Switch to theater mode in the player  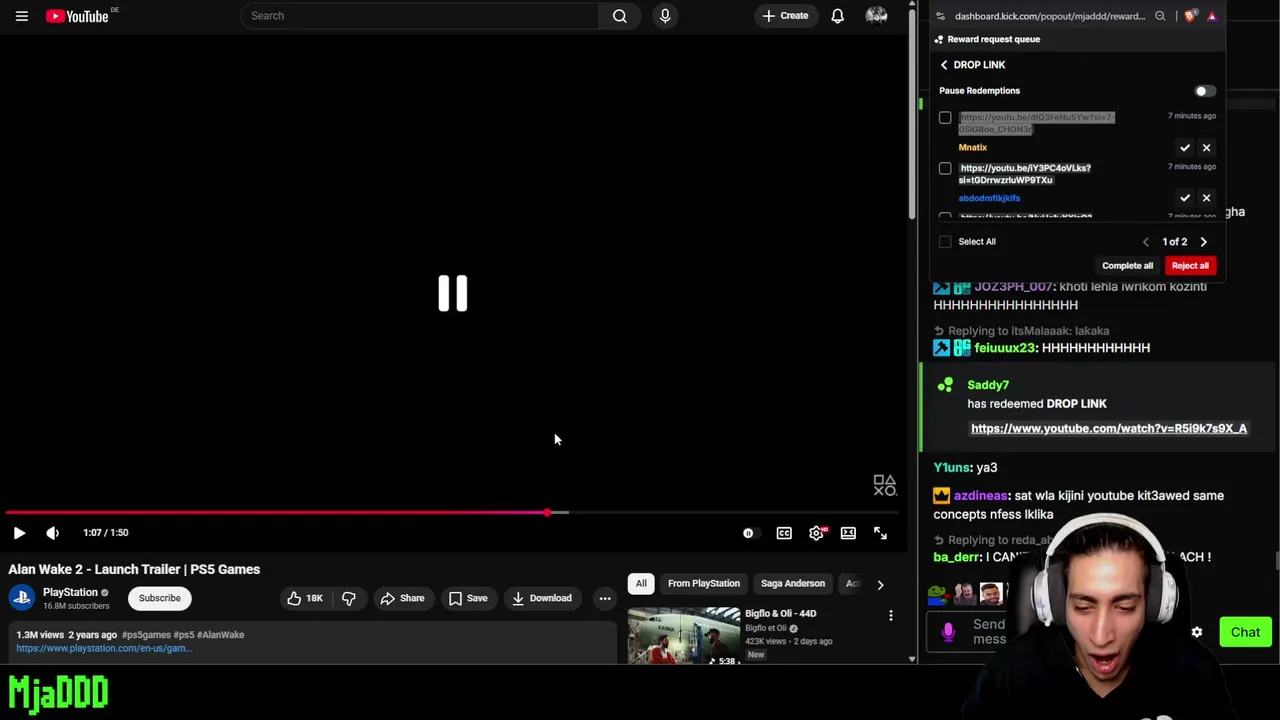[x=848, y=533]
